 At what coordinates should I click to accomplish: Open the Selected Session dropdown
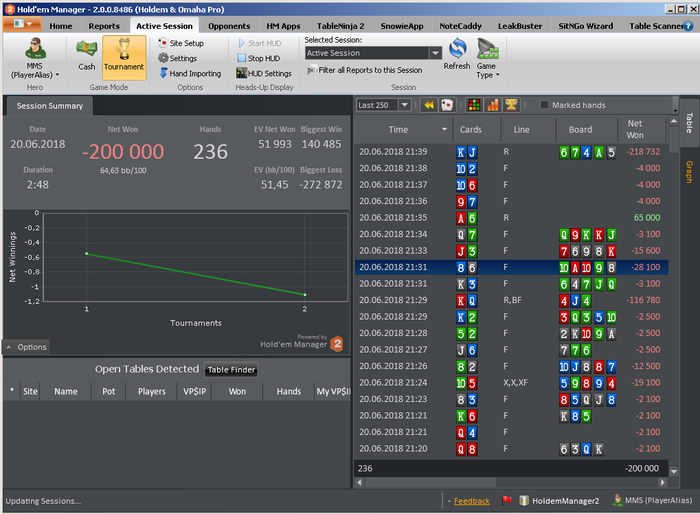pyautogui.click(x=435, y=53)
